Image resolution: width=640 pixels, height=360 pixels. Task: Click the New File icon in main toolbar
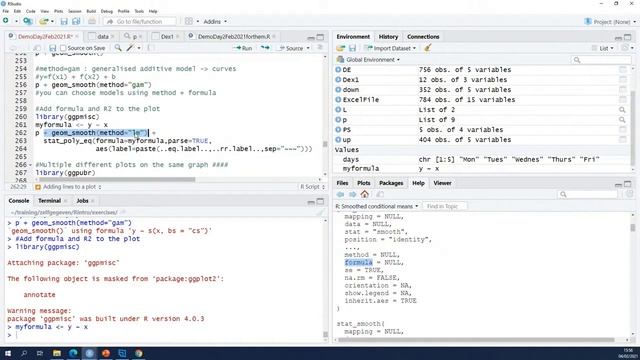pyautogui.click(x=6, y=21)
